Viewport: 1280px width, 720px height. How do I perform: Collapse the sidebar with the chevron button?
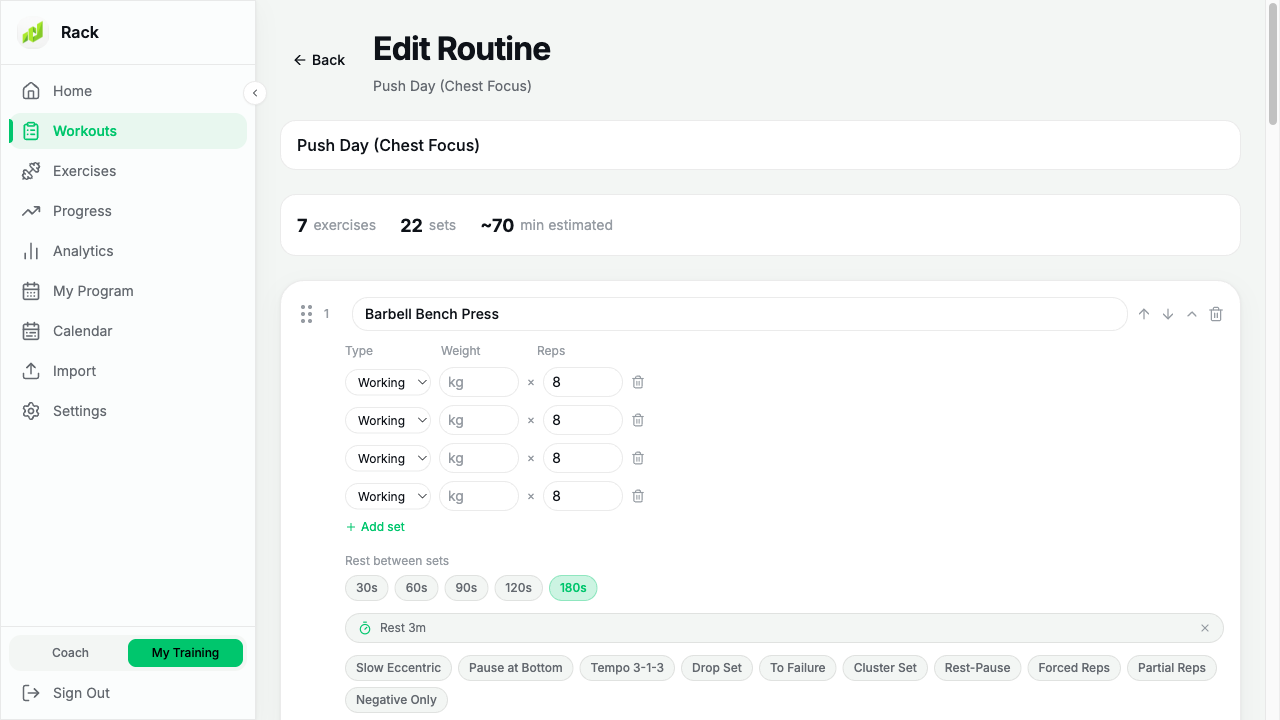(x=255, y=93)
